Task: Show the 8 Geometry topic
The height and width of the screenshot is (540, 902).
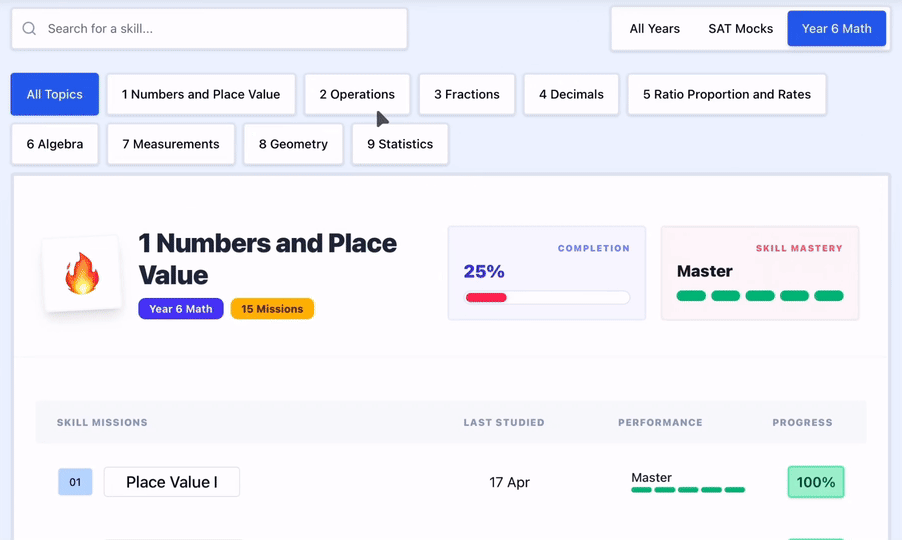Action: pyautogui.click(x=293, y=144)
